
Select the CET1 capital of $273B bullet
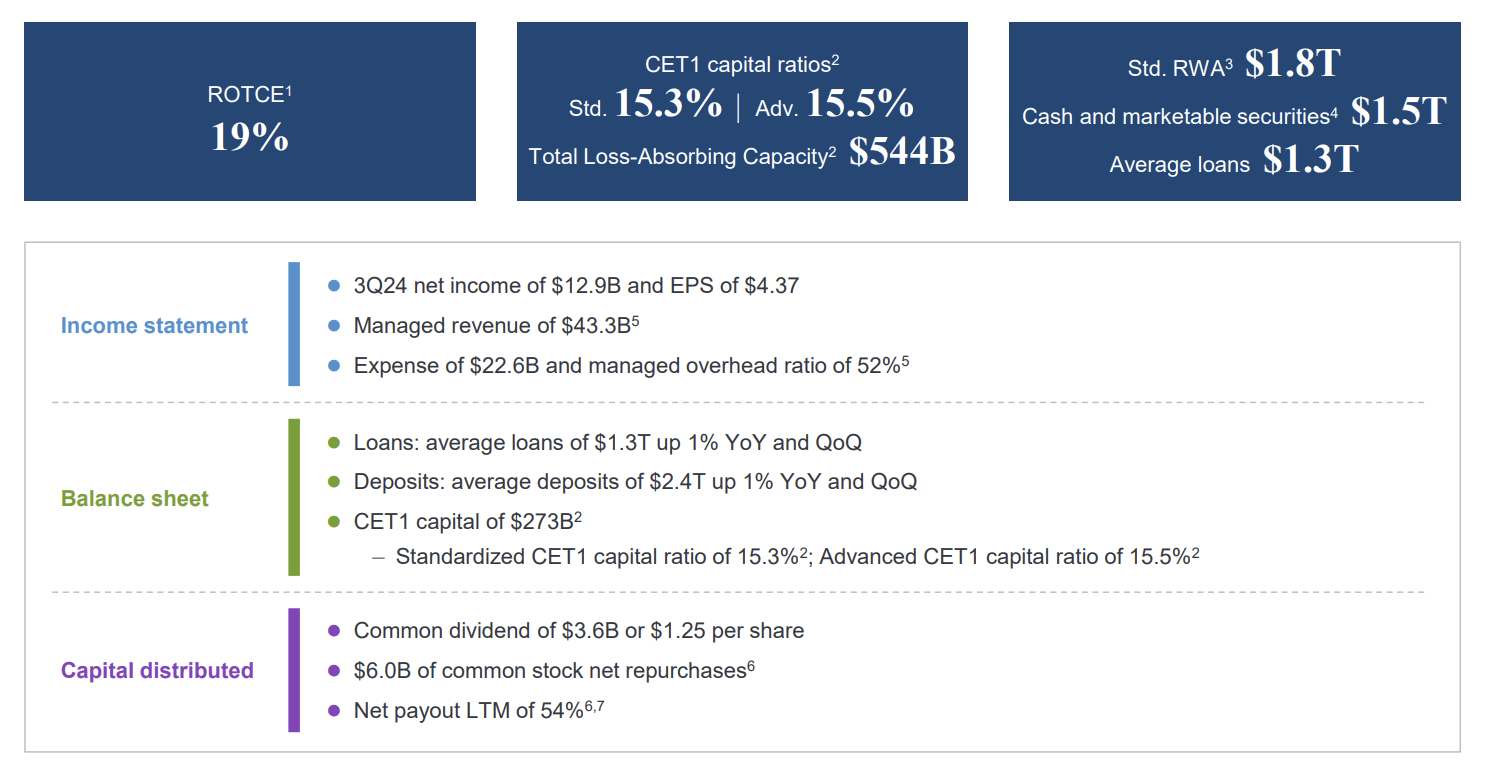pos(467,521)
